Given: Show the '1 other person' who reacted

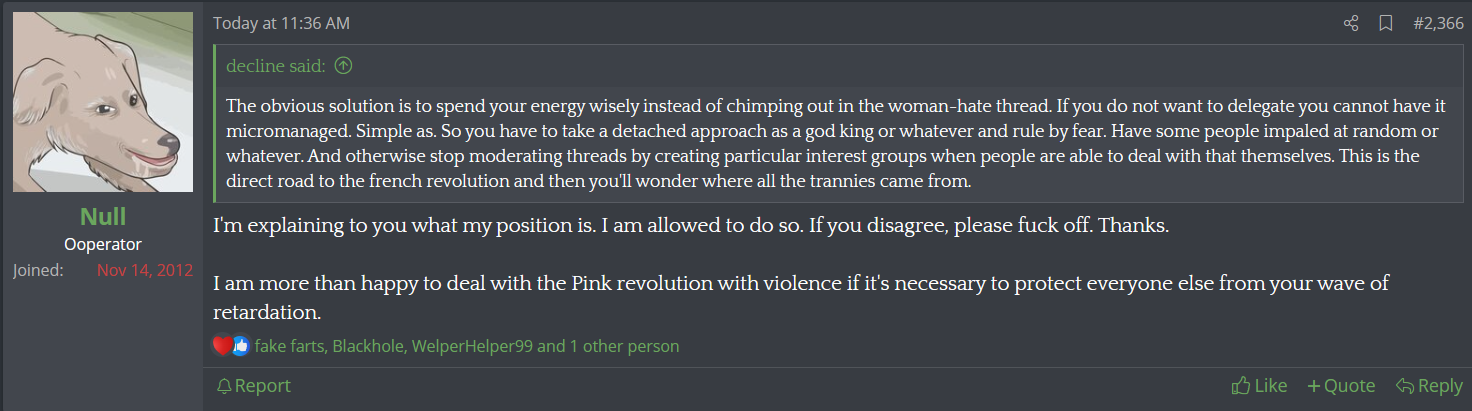Looking at the screenshot, I should (x=624, y=347).
